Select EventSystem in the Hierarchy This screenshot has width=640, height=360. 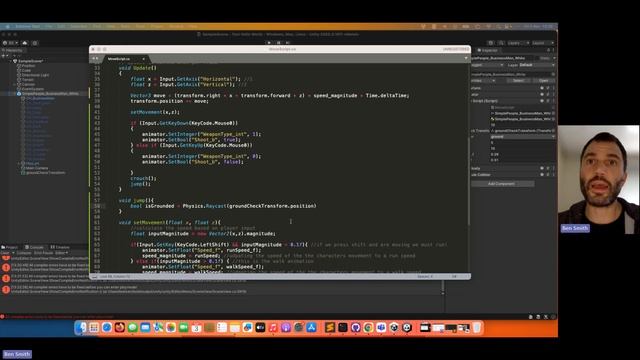(32, 89)
